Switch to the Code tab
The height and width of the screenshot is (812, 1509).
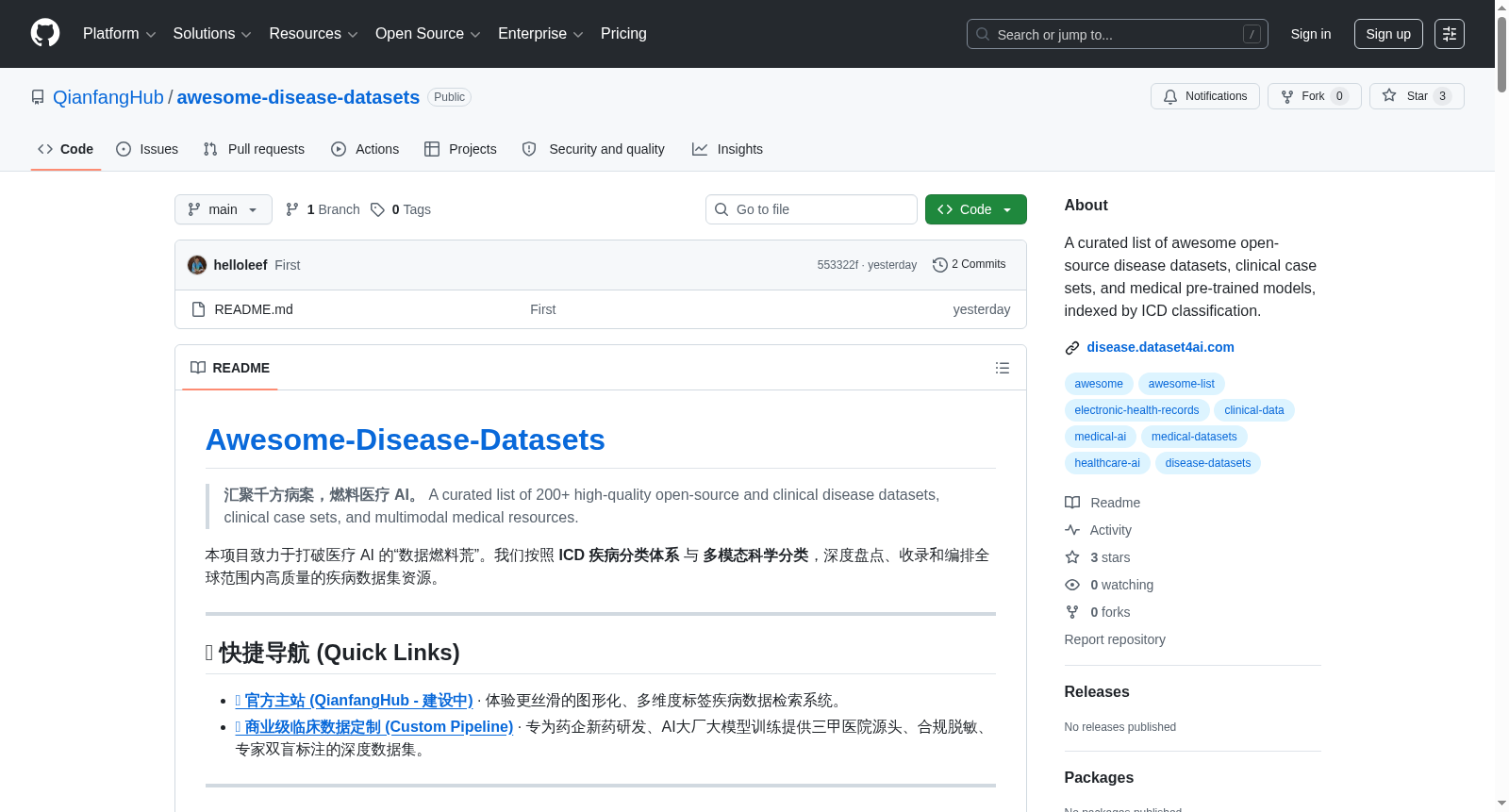[66, 149]
